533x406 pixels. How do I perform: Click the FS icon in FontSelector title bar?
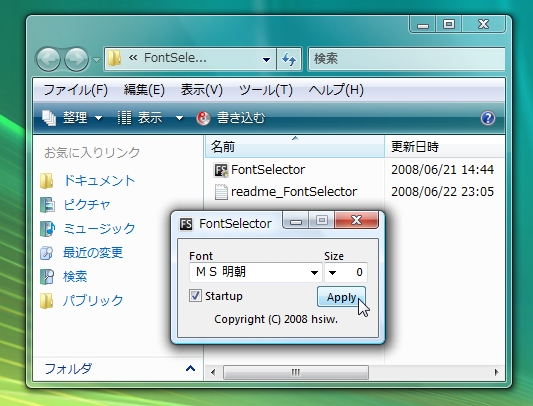[186, 224]
